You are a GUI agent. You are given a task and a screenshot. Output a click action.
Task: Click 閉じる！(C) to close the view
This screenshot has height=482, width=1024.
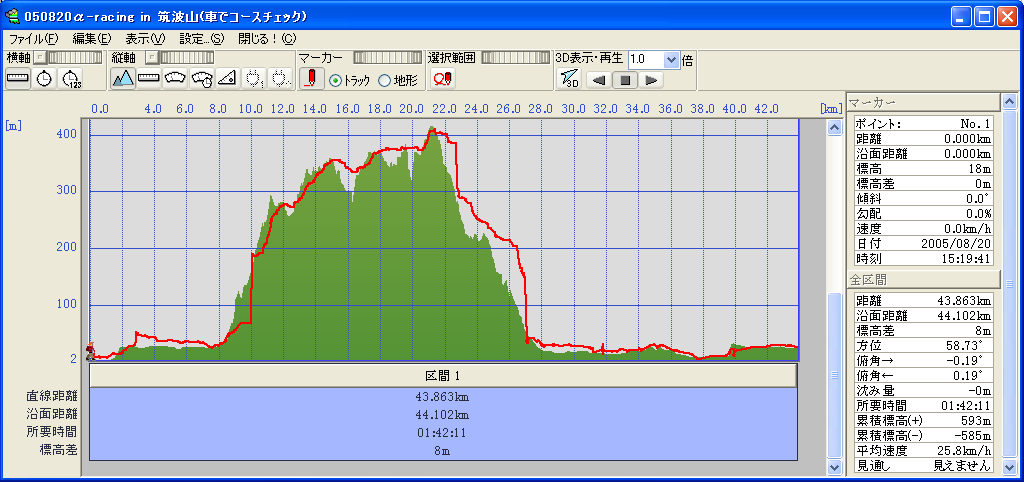[266, 38]
